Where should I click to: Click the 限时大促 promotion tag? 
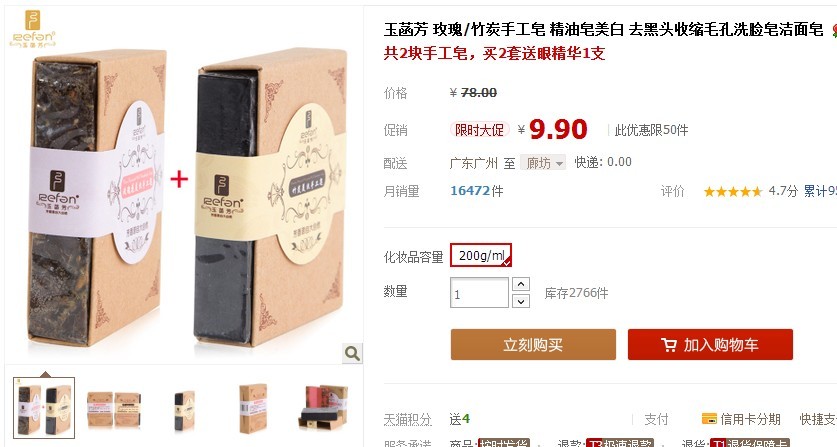(x=479, y=130)
